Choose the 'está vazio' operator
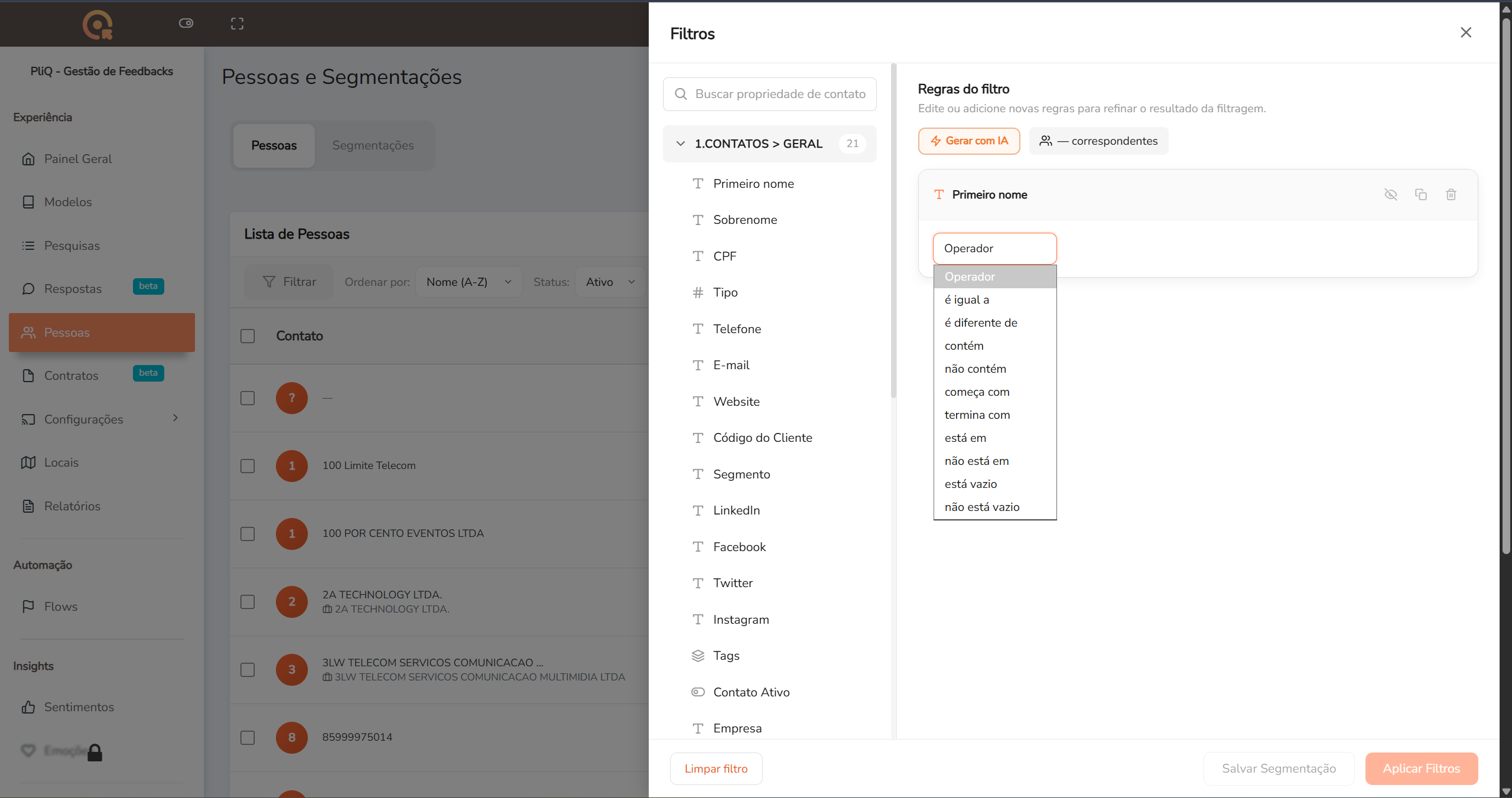 point(995,484)
